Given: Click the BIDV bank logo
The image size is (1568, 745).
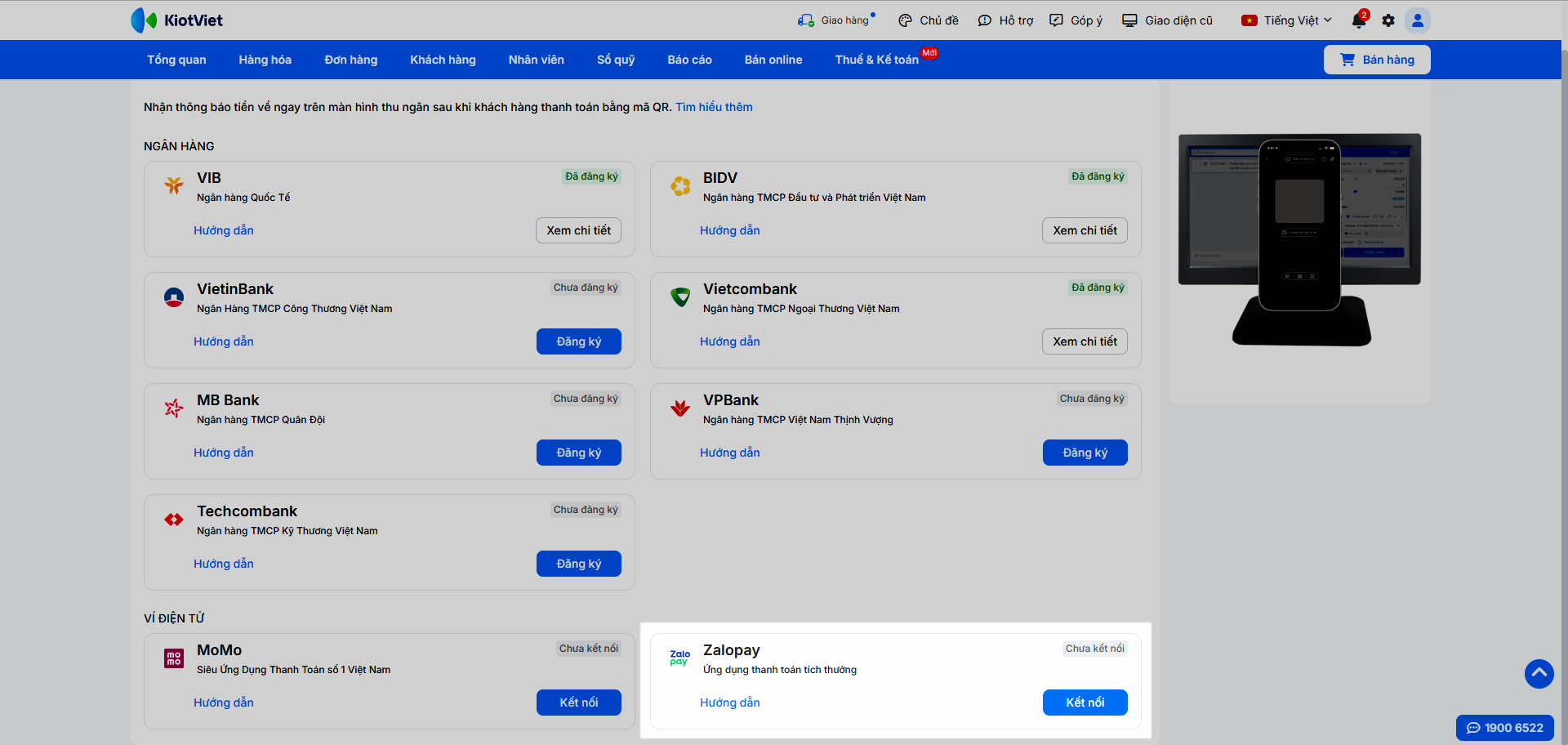Looking at the screenshot, I should click(x=680, y=186).
